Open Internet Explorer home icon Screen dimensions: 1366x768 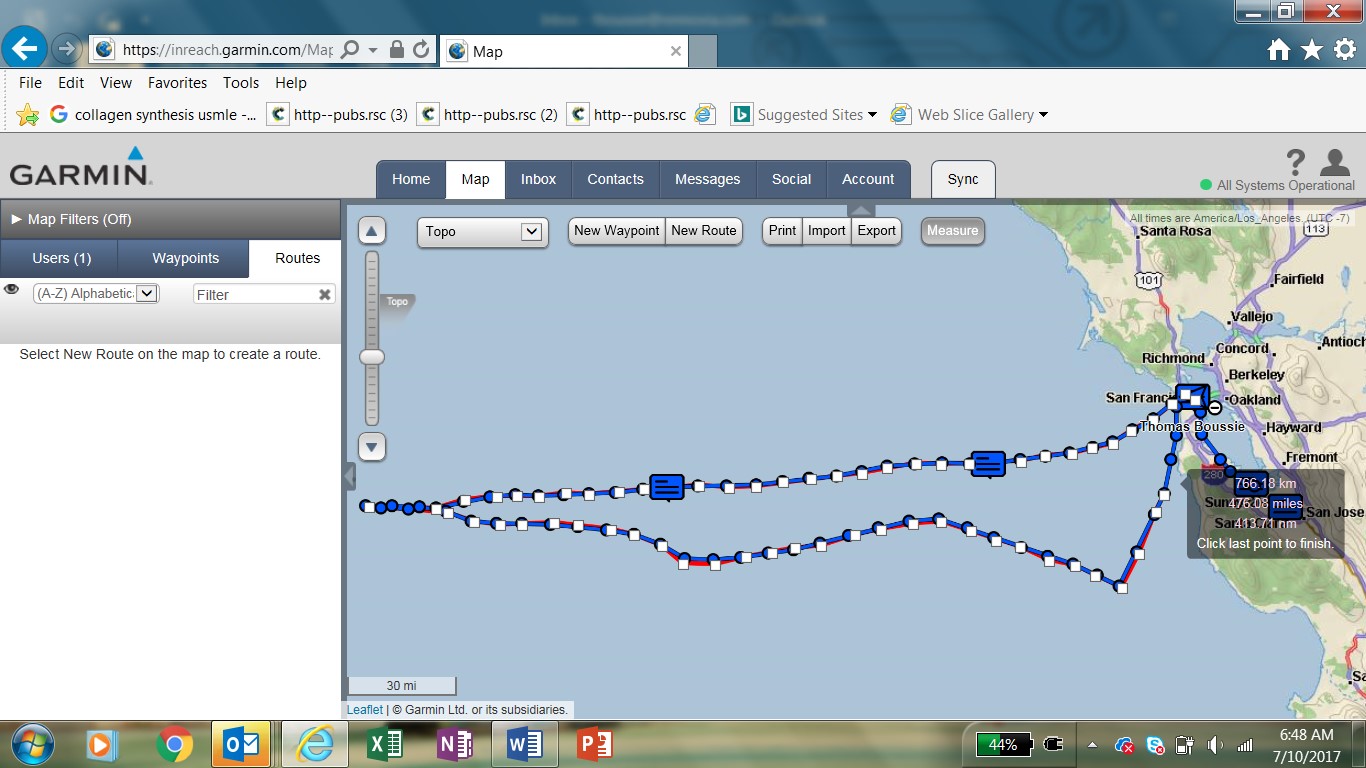coord(1279,50)
